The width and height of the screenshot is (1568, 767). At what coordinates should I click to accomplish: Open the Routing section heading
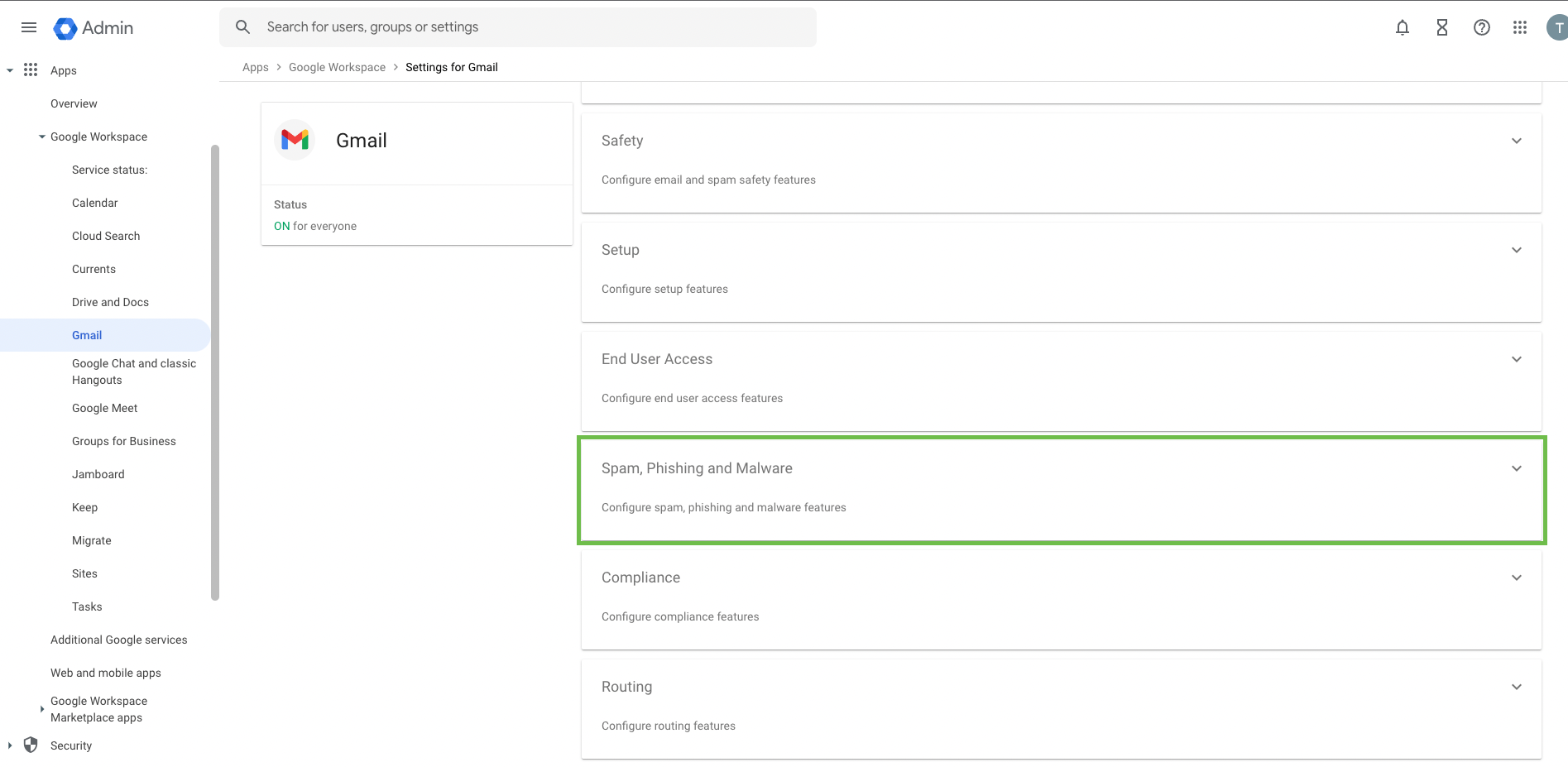626,687
